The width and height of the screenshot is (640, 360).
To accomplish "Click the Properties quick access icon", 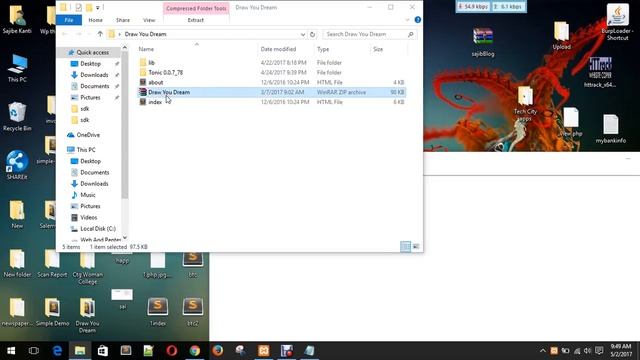I will point(78,7).
